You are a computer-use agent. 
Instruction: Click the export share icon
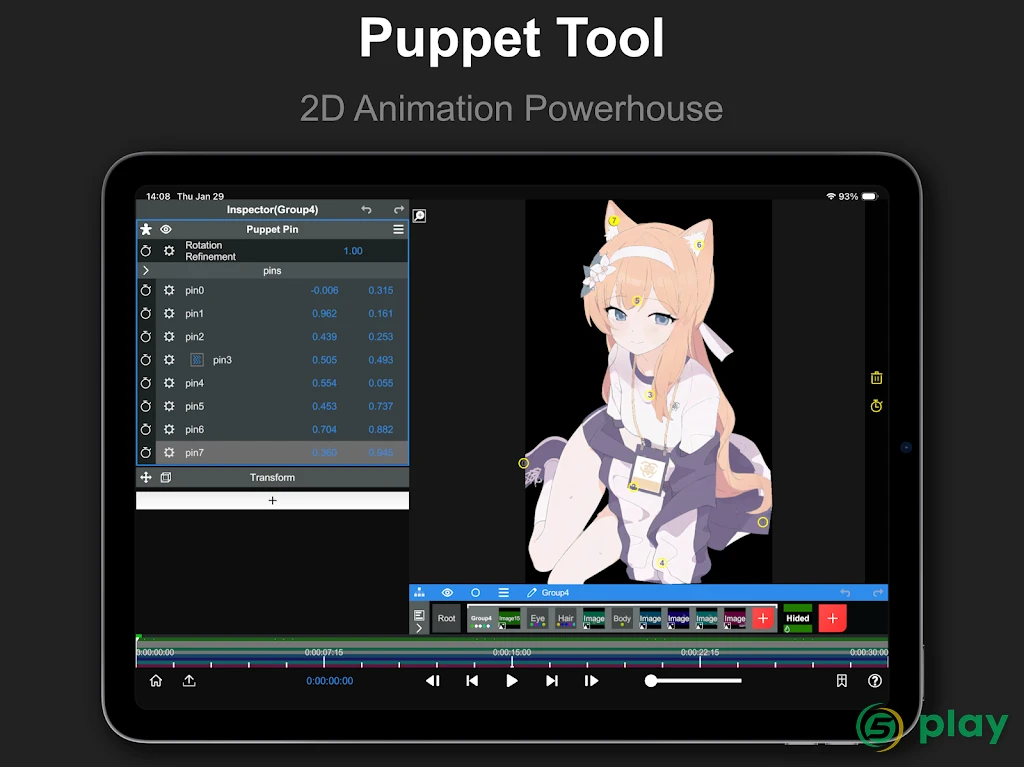click(189, 681)
